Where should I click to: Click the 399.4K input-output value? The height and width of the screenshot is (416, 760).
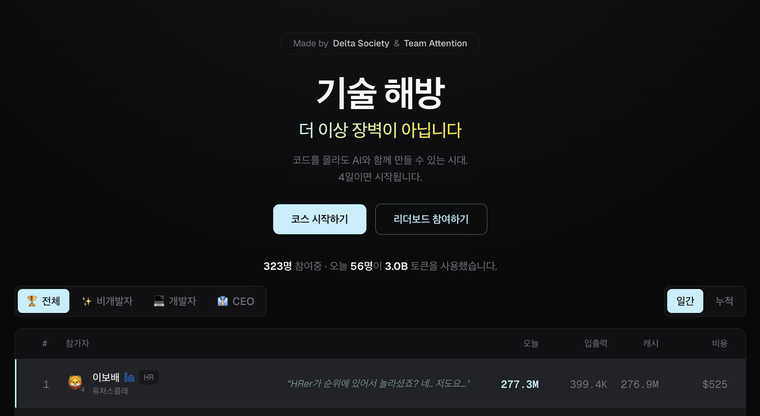tap(588, 384)
